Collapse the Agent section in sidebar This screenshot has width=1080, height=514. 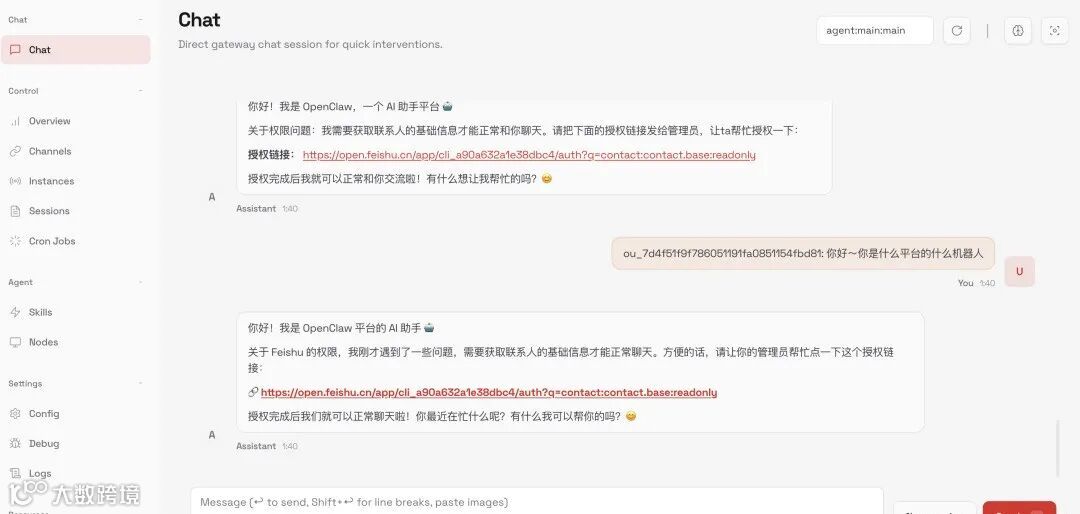click(141, 282)
